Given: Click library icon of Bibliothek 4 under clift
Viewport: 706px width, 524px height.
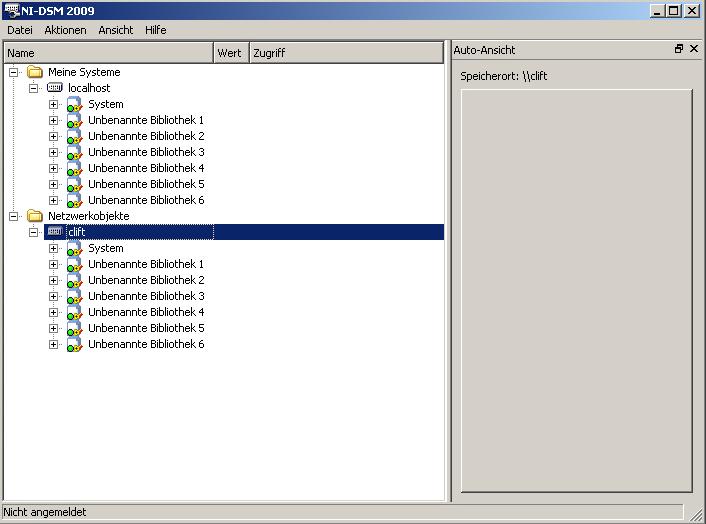Looking at the screenshot, I should coord(74,312).
